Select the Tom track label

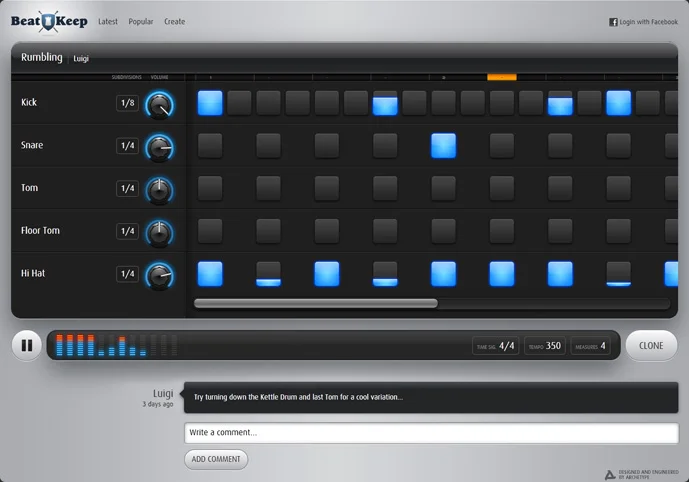coord(29,188)
